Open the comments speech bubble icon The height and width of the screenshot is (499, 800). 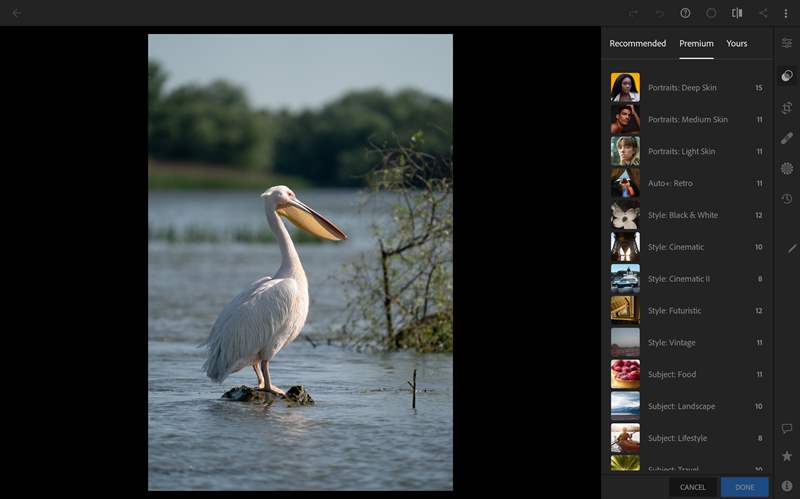[x=787, y=428]
